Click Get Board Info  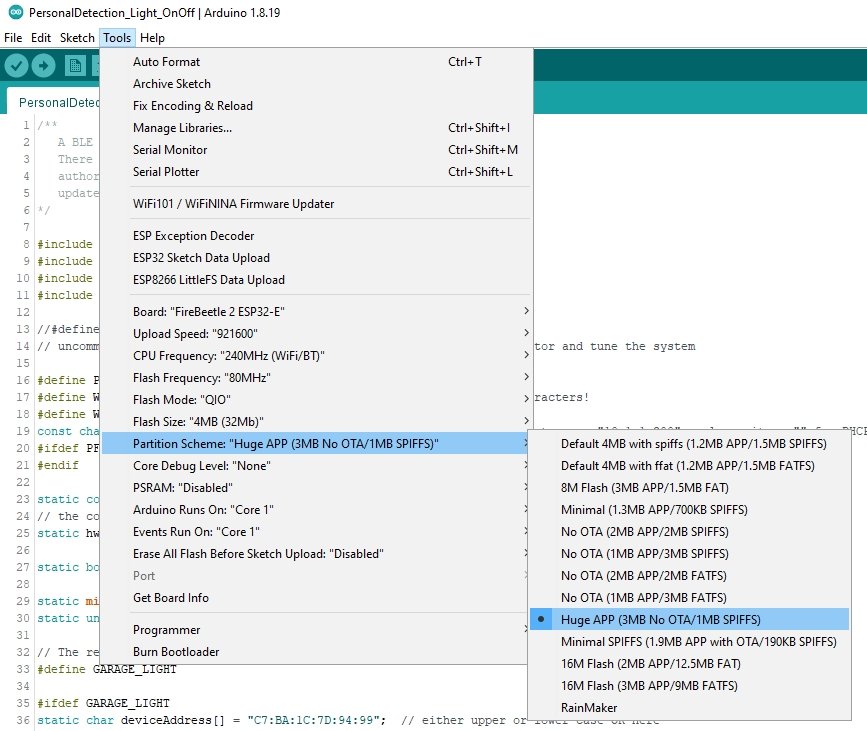tap(316, 598)
